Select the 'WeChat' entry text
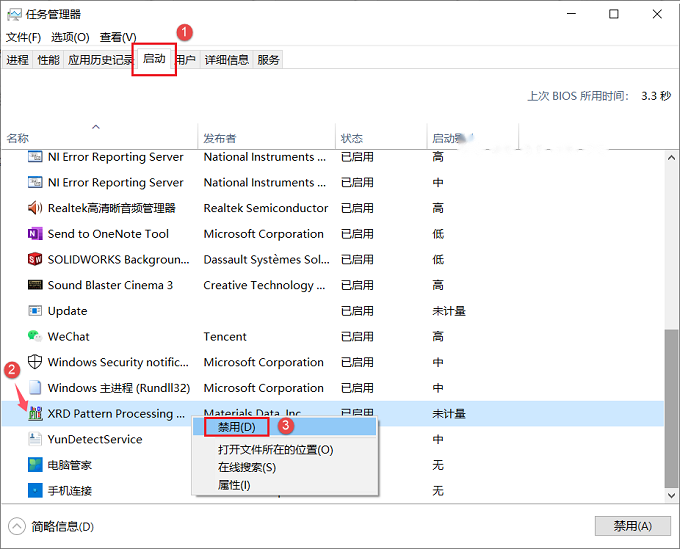This screenshot has height=549, width=680. point(69,337)
